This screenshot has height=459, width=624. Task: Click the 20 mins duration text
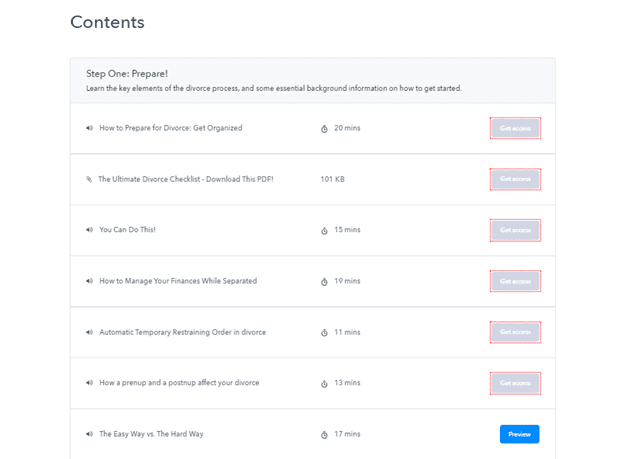pyautogui.click(x=347, y=128)
